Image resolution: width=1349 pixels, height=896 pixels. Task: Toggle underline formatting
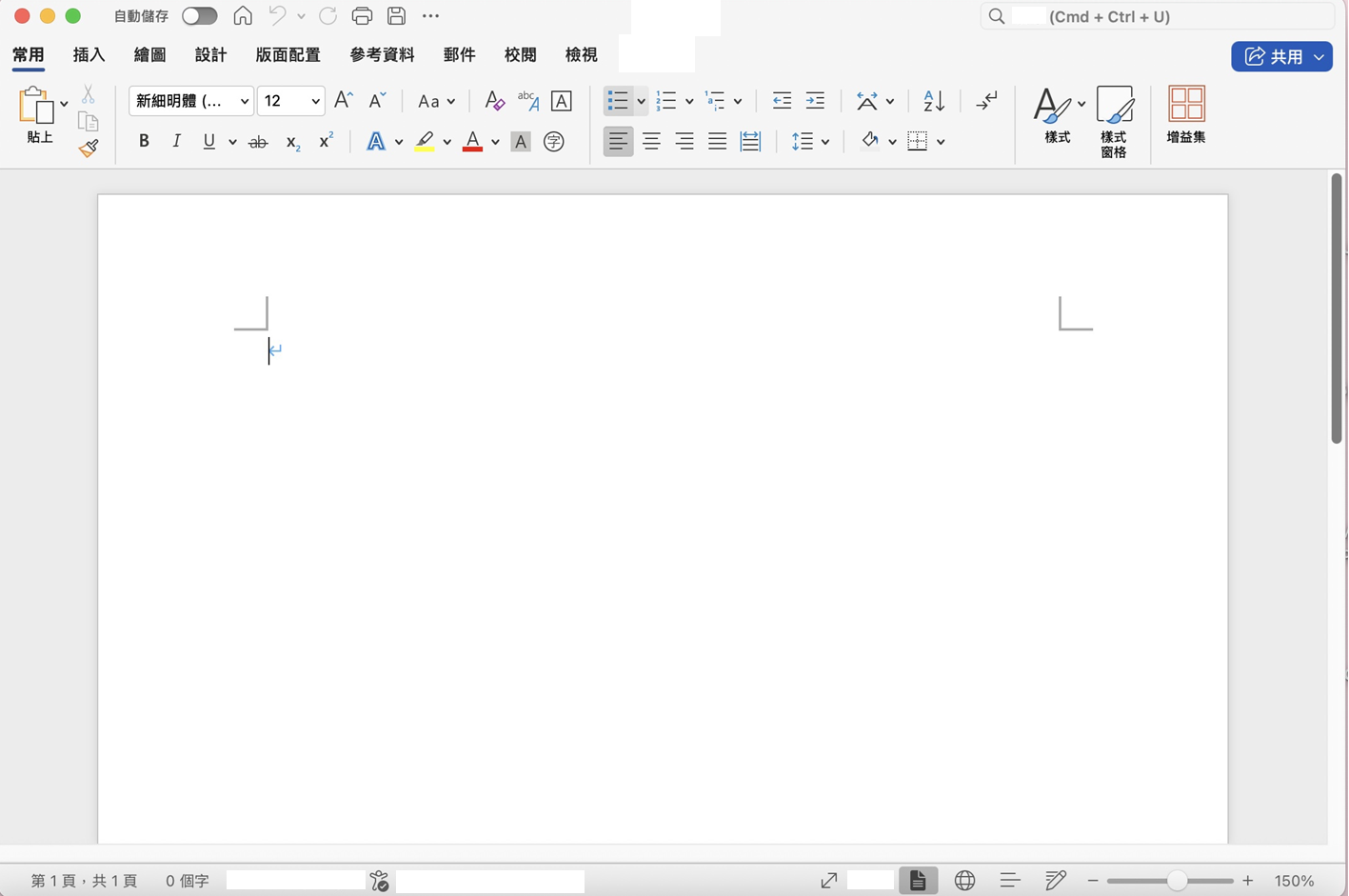pos(209,141)
